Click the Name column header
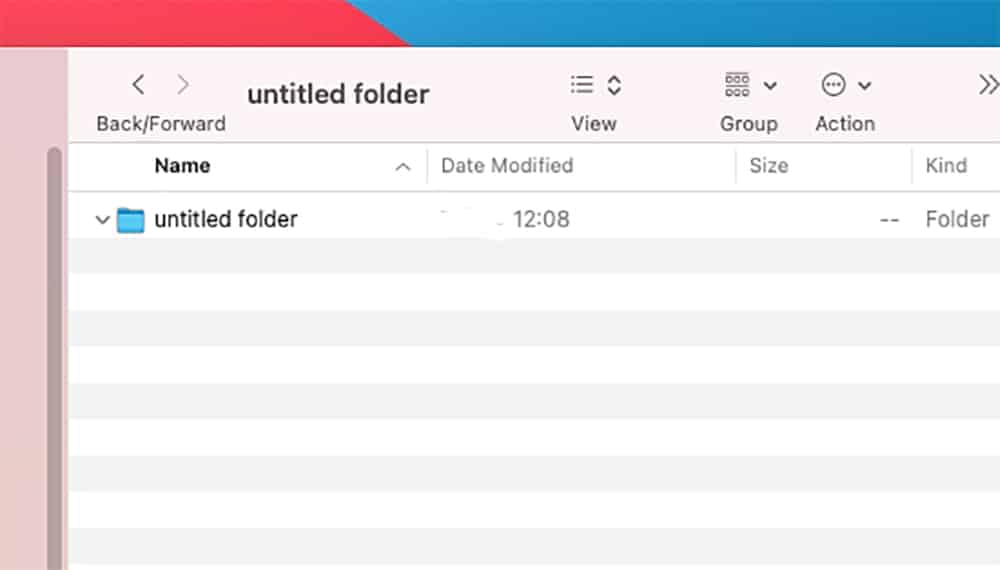The width and height of the screenshot is (1000, 570). click(182, 166)
